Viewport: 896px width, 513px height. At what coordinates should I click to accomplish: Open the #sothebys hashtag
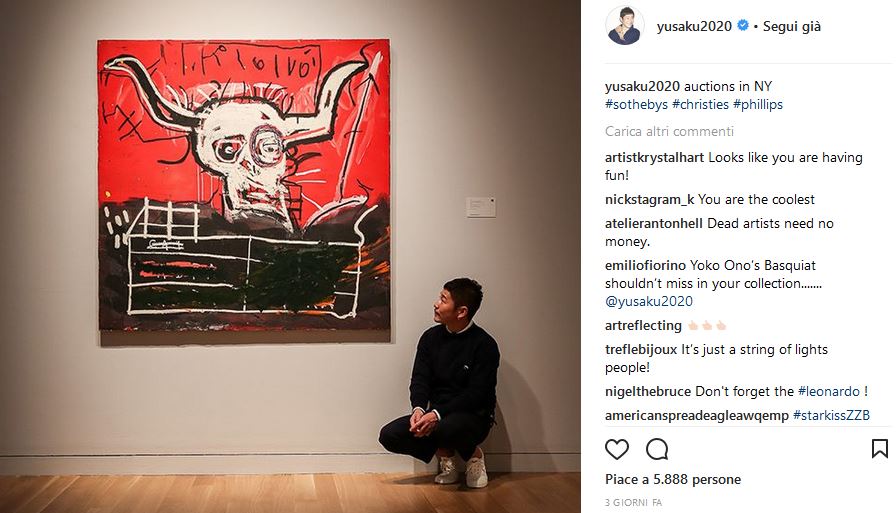point(636,105)
